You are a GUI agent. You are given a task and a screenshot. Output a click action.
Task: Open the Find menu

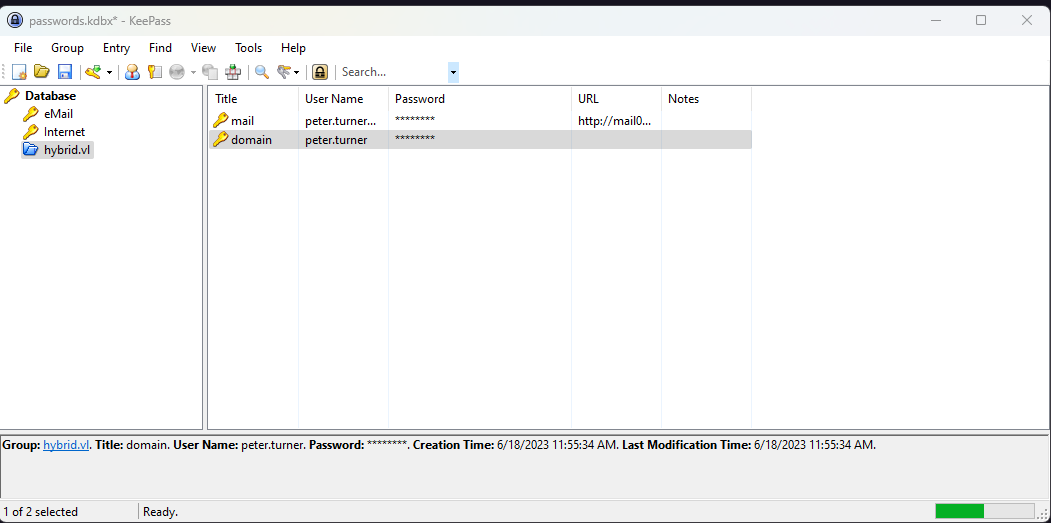click(x=160, y=48)
